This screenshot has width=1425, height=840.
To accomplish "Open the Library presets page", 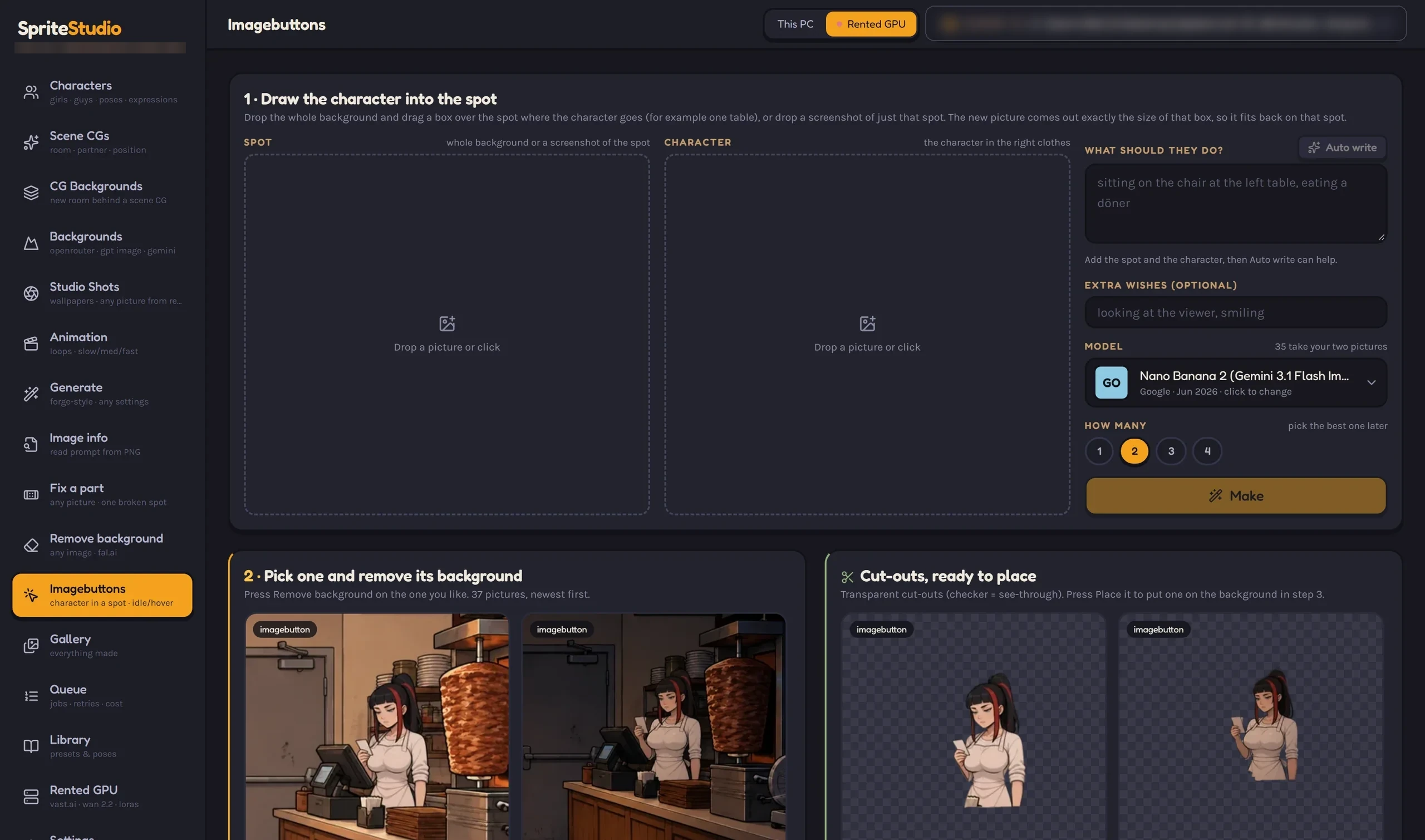I will click(102, 746).
